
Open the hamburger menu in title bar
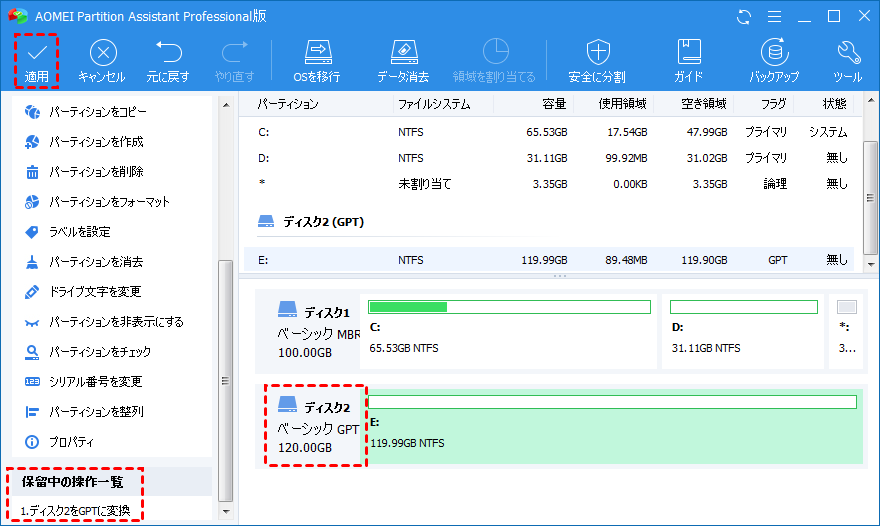coord(774,17)
